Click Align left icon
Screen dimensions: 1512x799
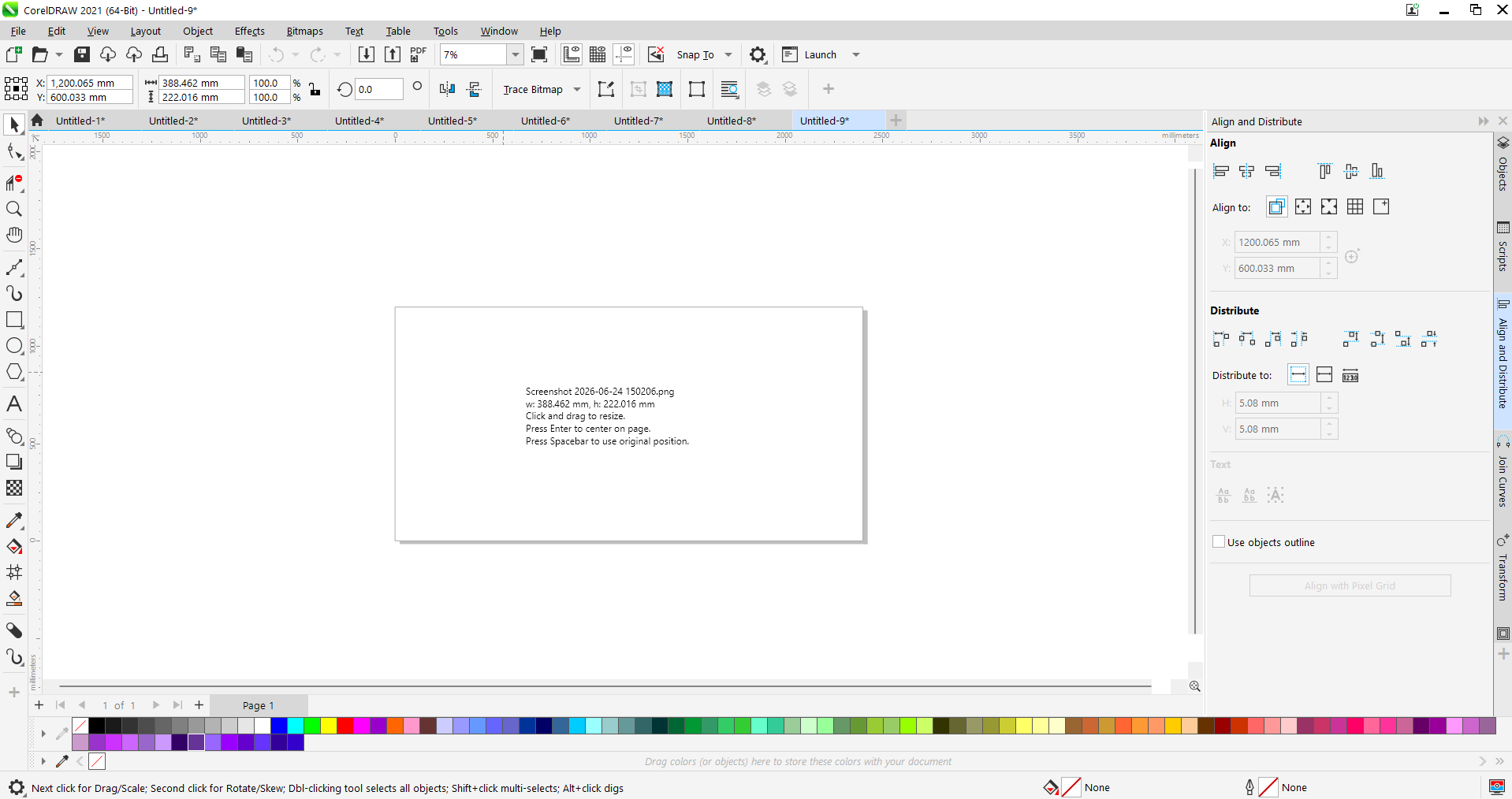[x=1221, y=171]
